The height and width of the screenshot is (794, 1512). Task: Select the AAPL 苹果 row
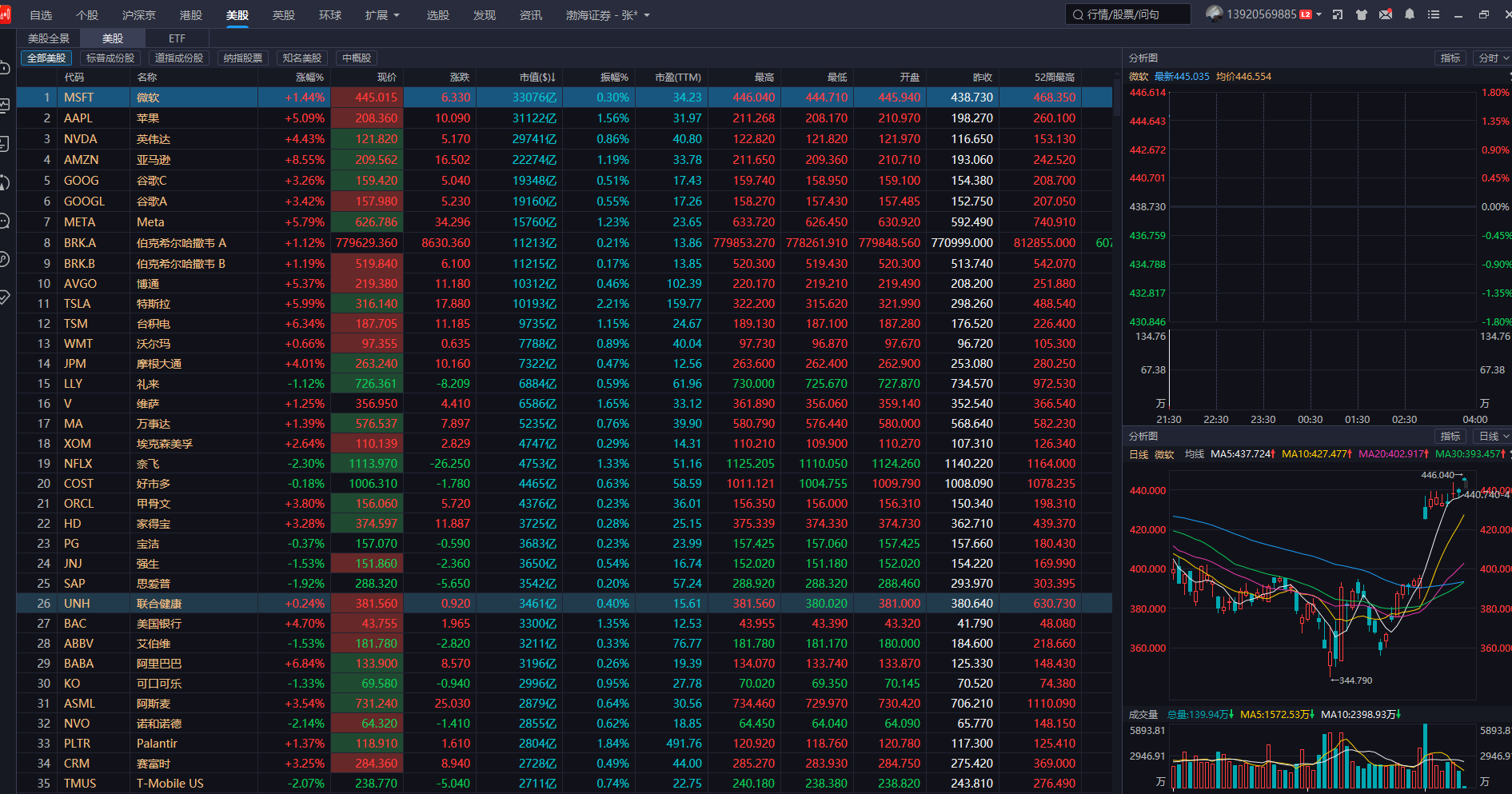pos(565,118)
